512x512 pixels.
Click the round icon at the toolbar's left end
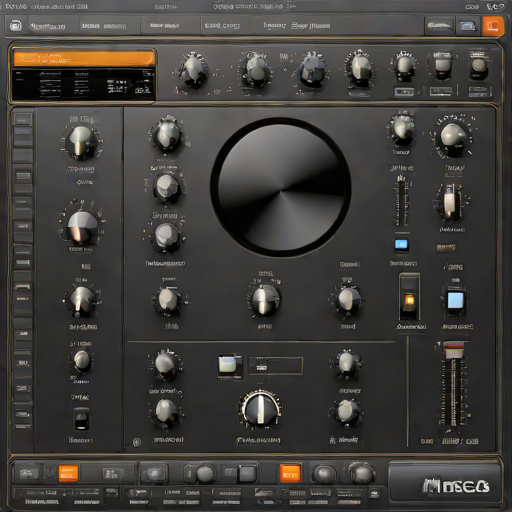tap(15, 26)
